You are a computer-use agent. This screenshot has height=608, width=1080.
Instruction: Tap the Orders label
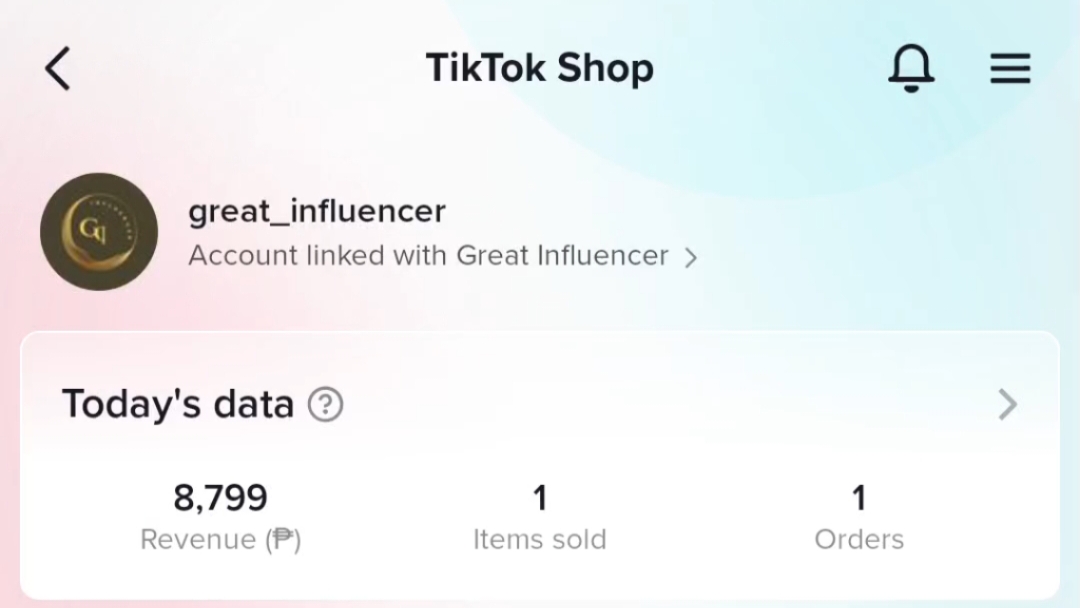859,539
